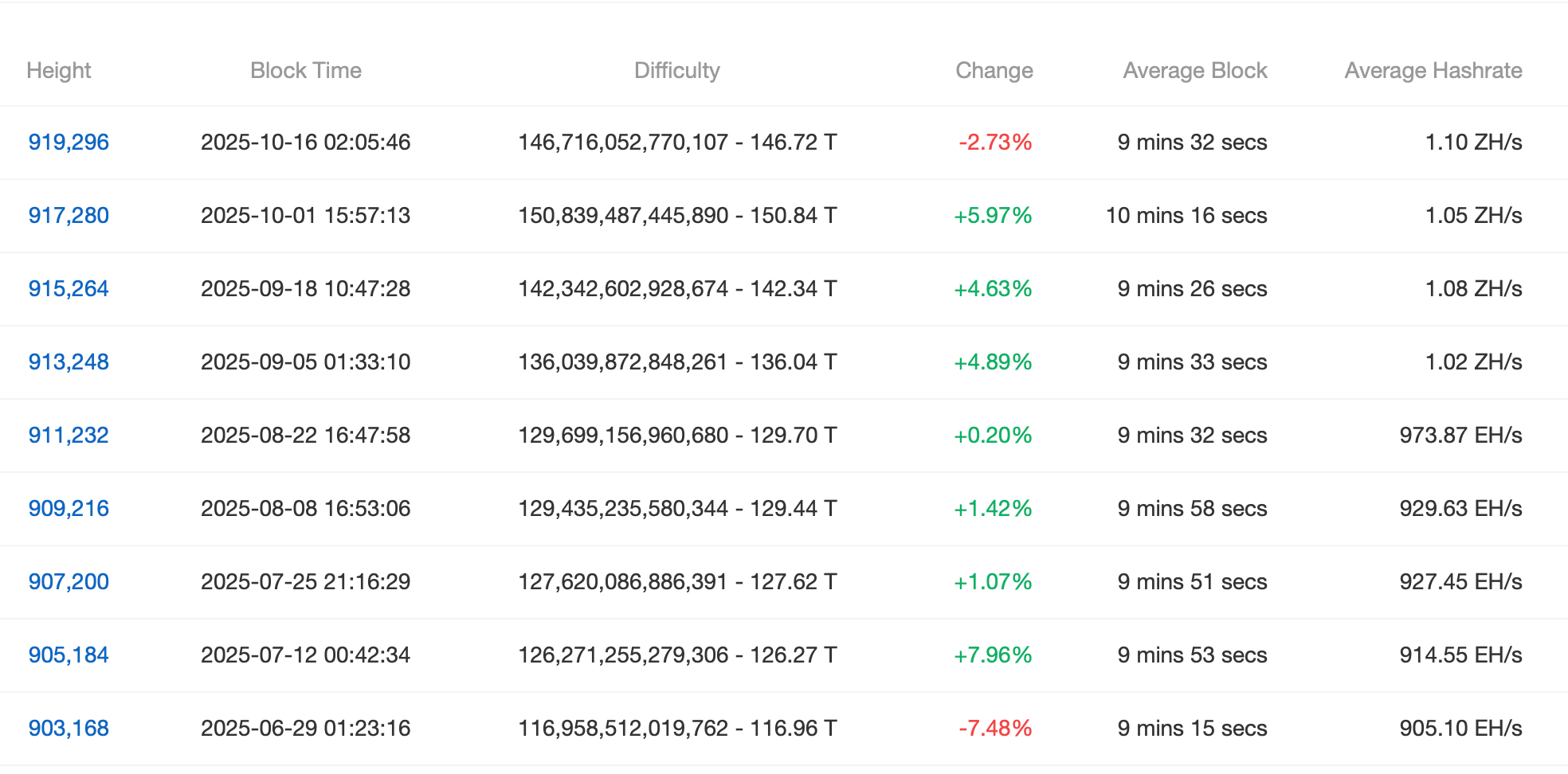Click the Average Hashrate column header

(1433, 70)
